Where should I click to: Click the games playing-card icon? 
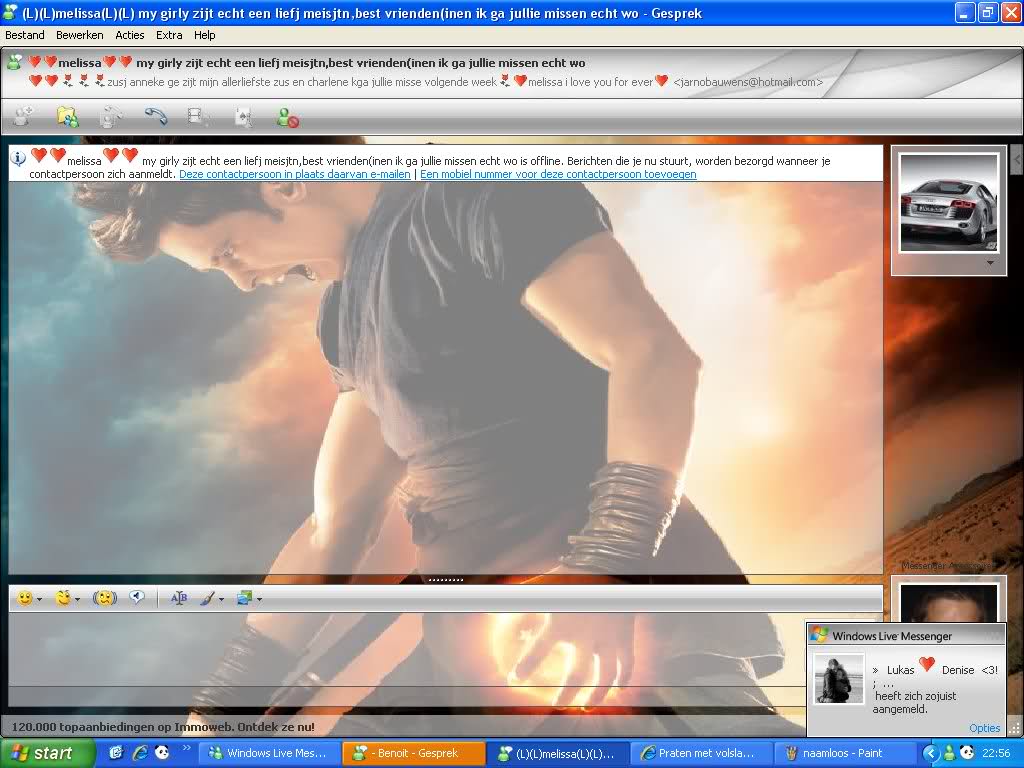[x=243, y=117]
